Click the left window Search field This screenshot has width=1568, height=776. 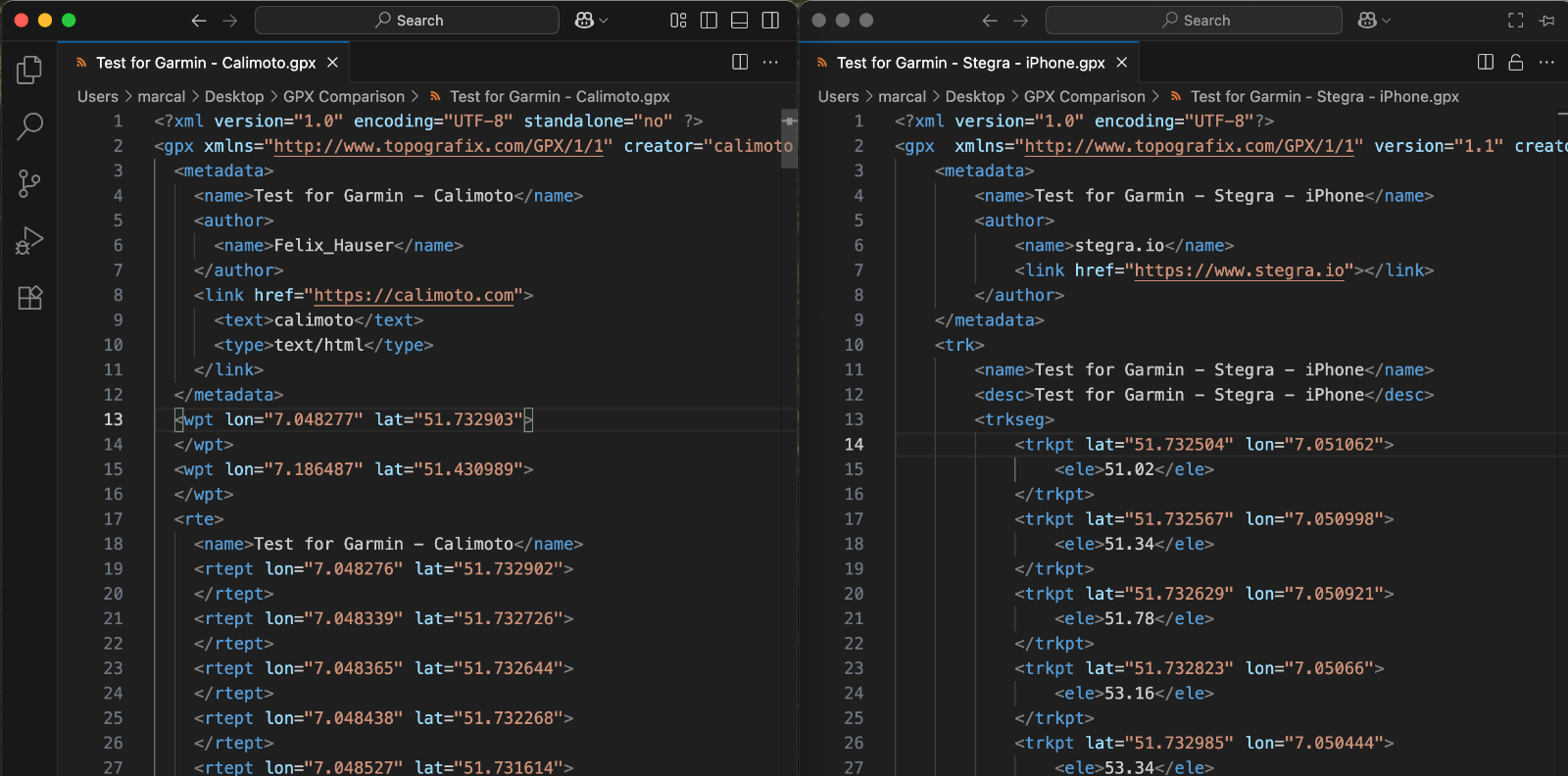click(407, 21)
